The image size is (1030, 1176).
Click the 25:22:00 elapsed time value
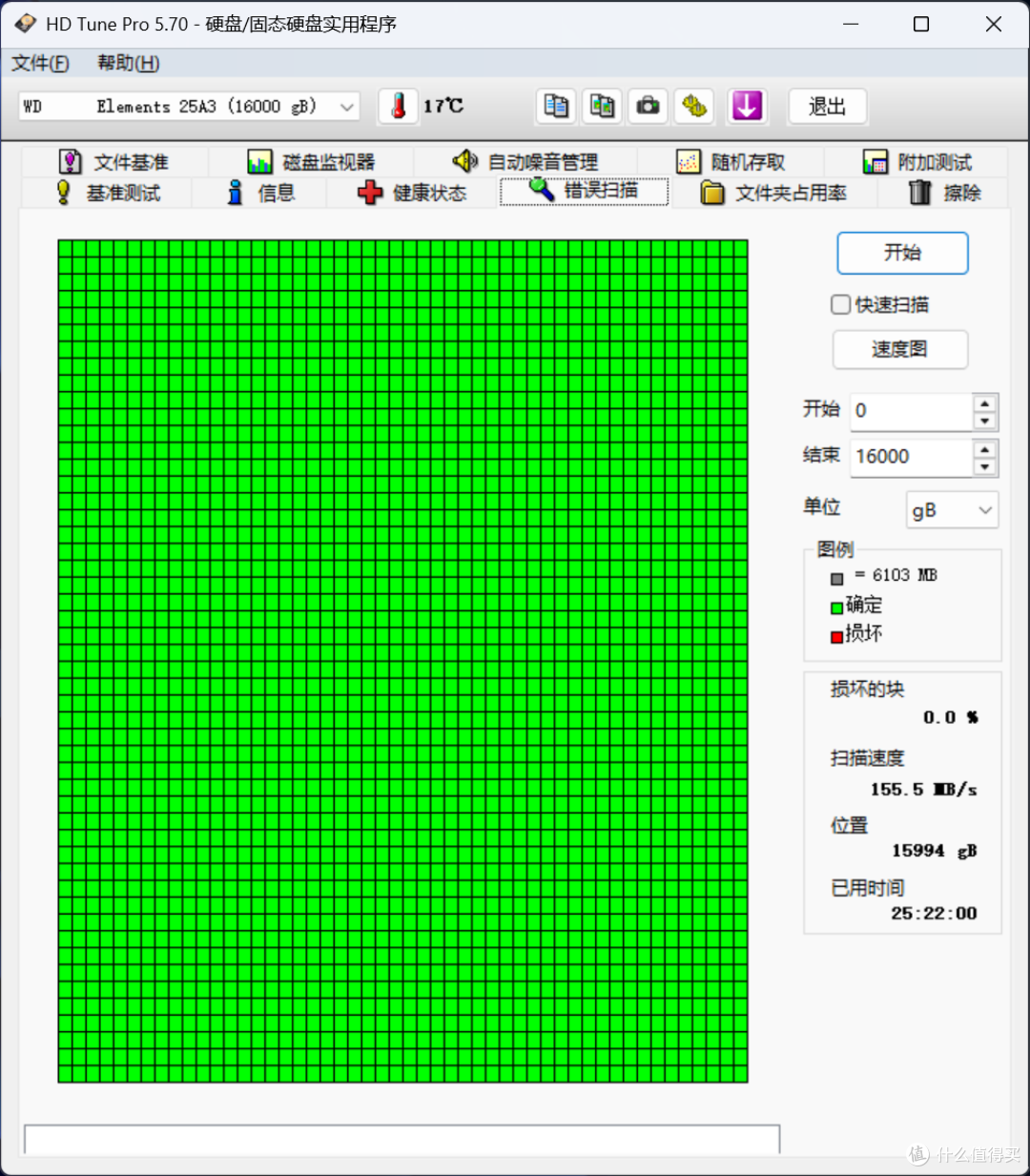[x=934, y=914]
